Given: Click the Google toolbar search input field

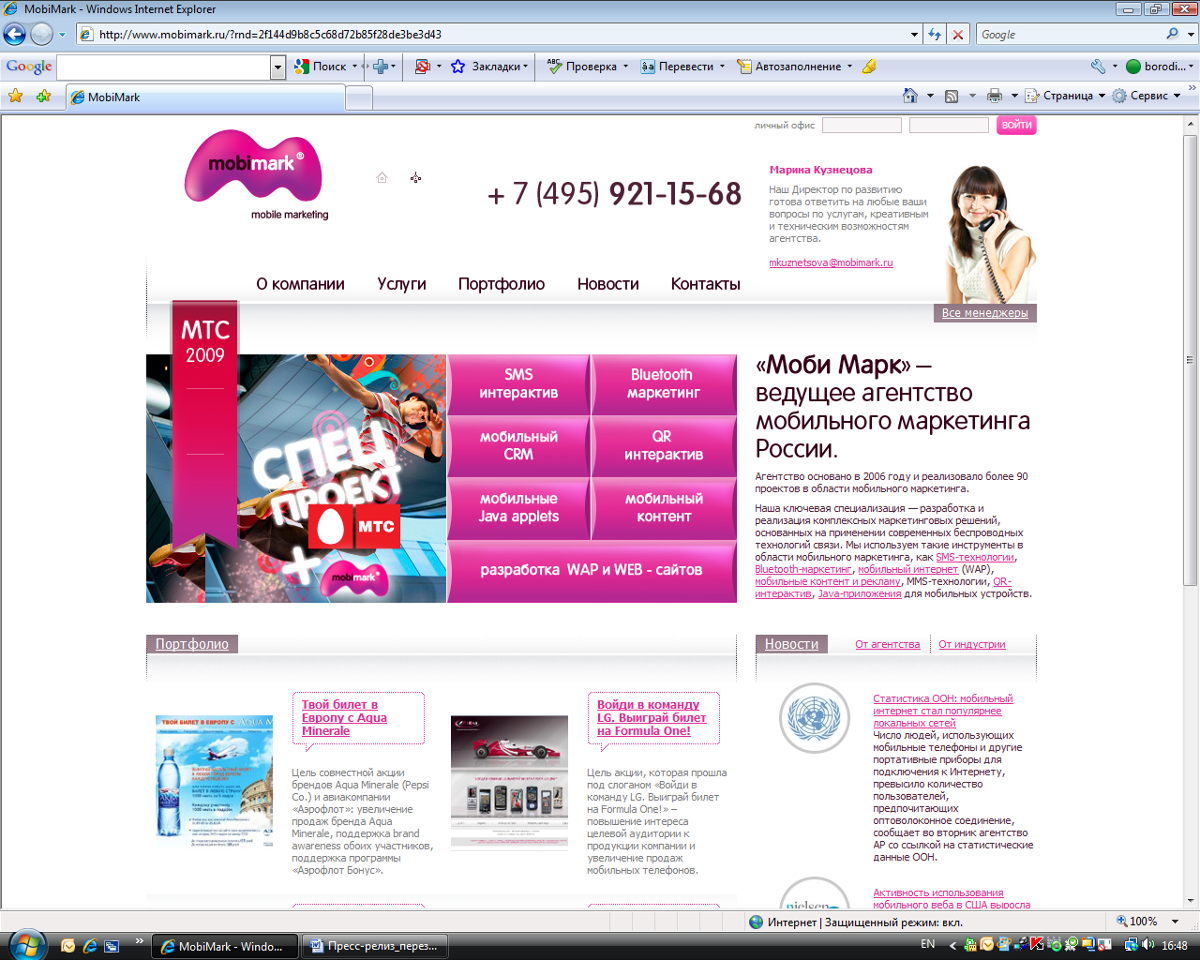Looking at the screenshot, I should coord(163,67).
